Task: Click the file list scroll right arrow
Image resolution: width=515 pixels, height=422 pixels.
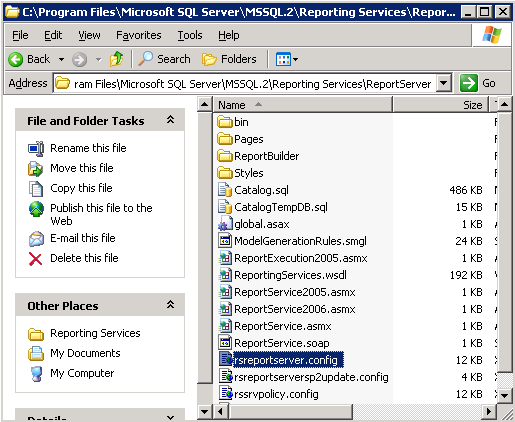Action: pyautogui.click(x=489, y=411)
